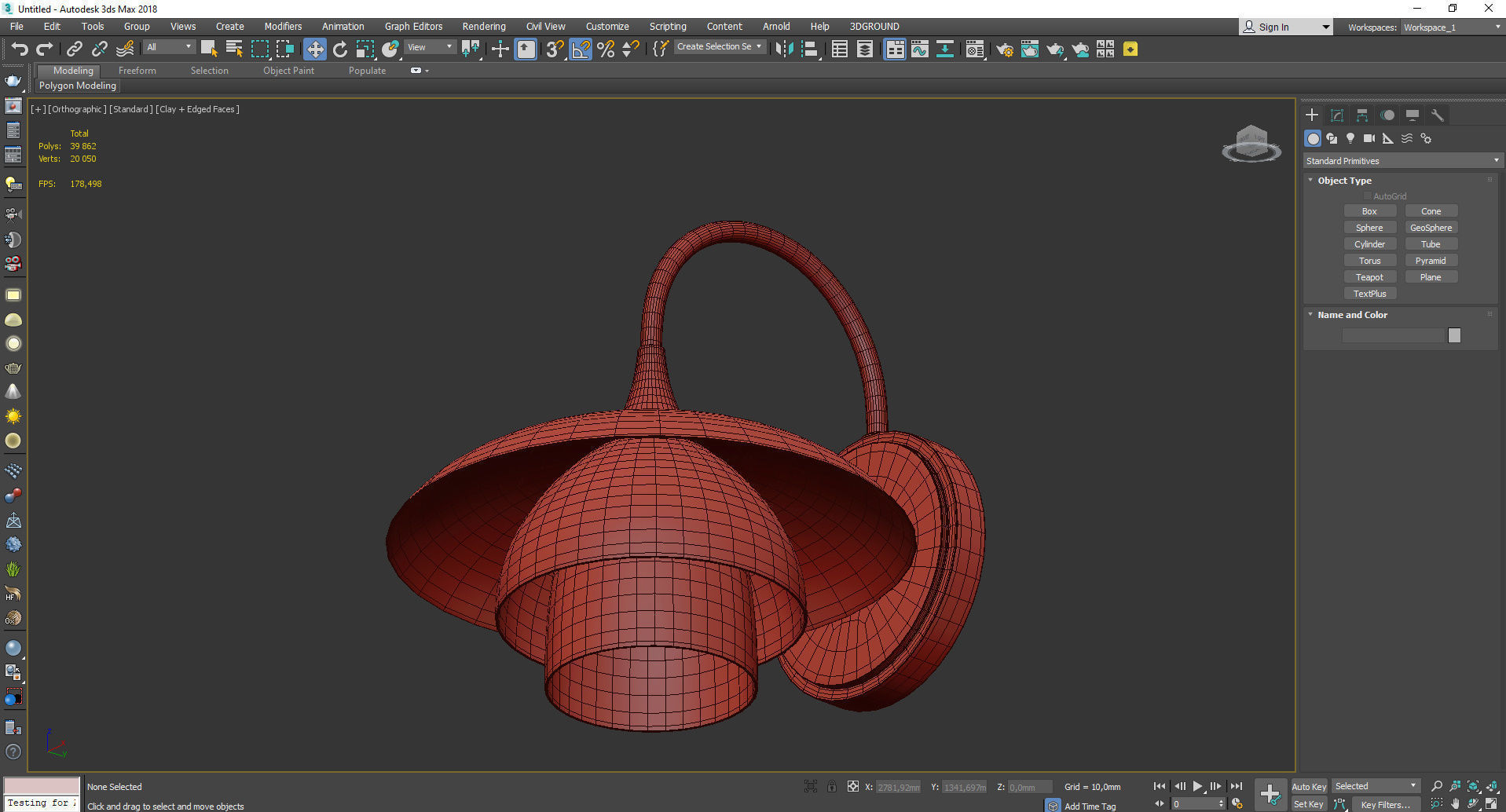Select the Space Warps category icon
Image resolution: width=1506 pixels, height=812 pixels.
(x=1407, y=138)
